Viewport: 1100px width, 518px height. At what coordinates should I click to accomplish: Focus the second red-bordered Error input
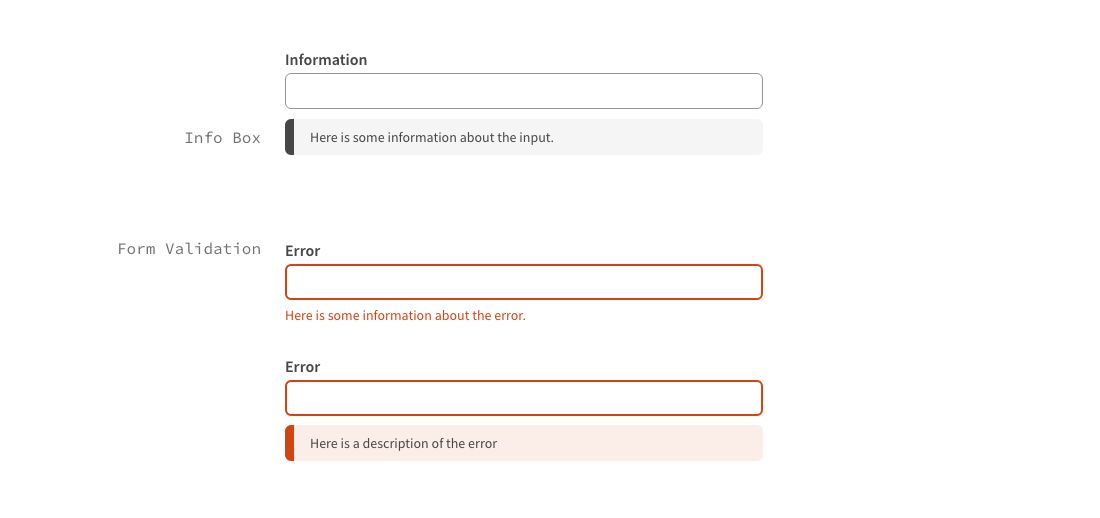point(523,398)
